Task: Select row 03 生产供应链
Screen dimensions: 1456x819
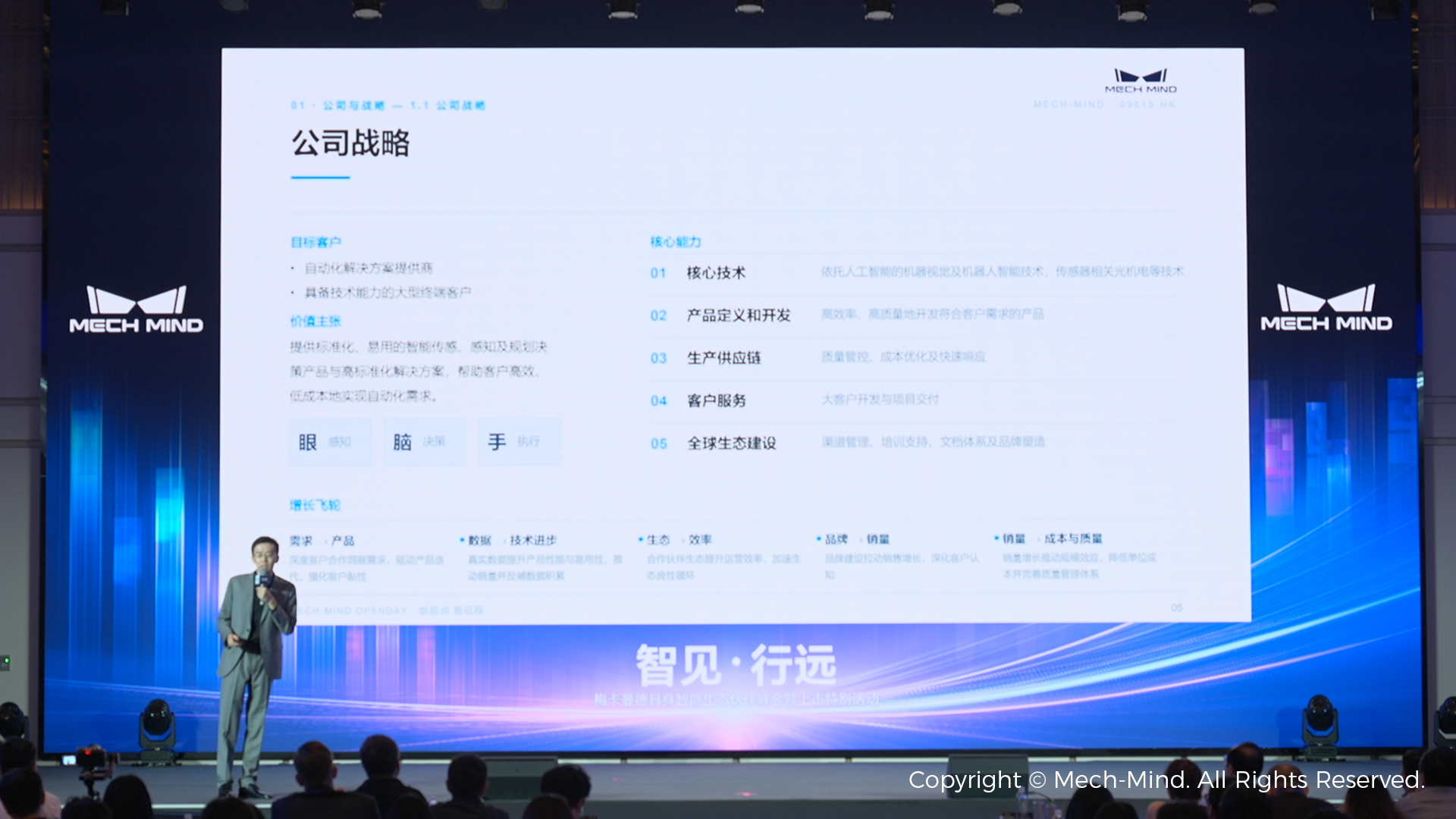Action: tap(916, 357)
